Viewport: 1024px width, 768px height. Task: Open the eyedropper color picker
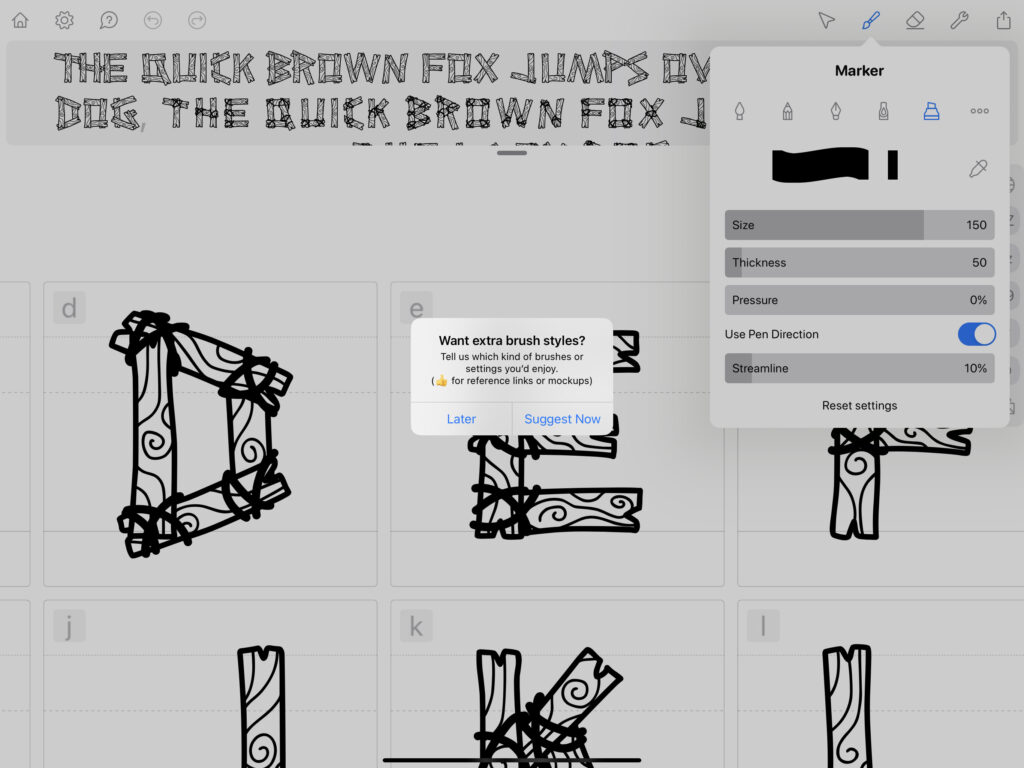click(x=978, y=168)
